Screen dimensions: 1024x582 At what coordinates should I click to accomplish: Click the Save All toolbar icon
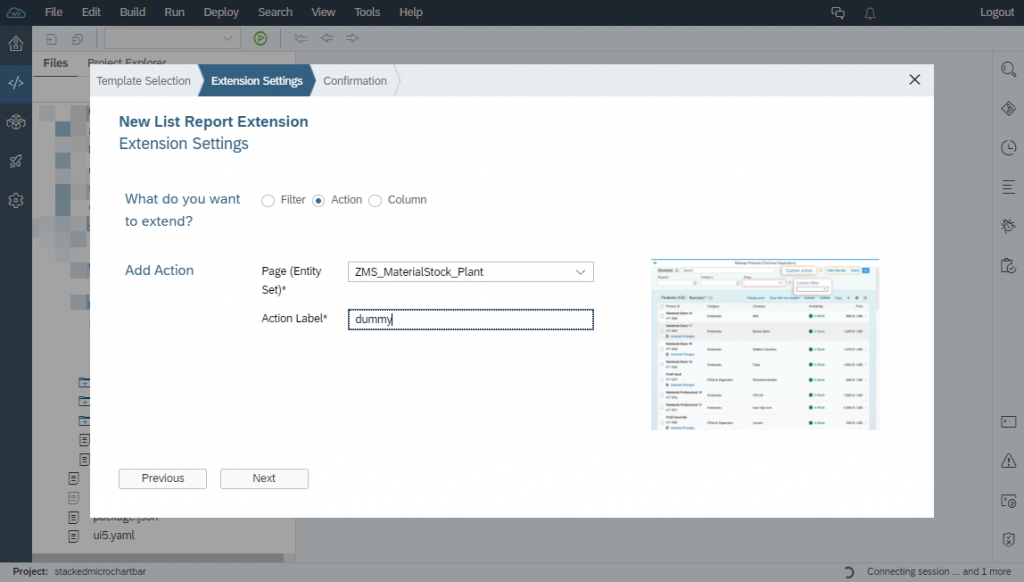pos(77,39)
